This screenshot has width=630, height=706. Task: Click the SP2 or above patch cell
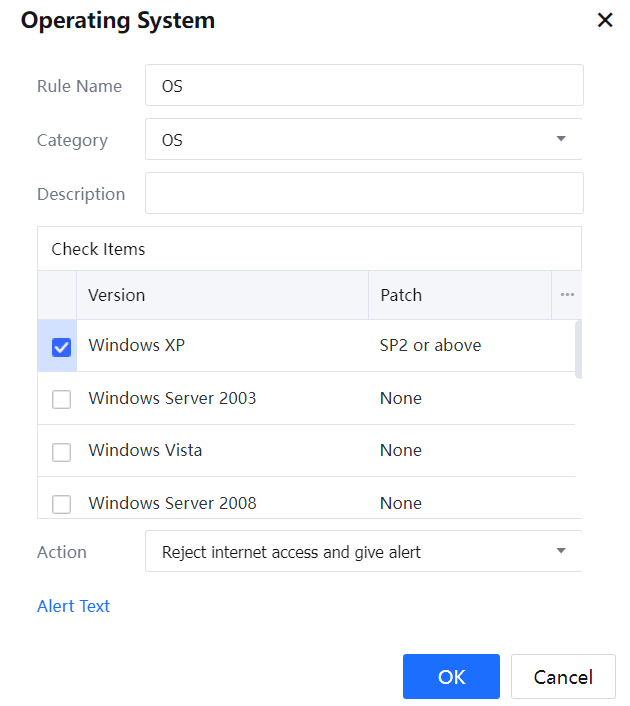pos(430,346)
